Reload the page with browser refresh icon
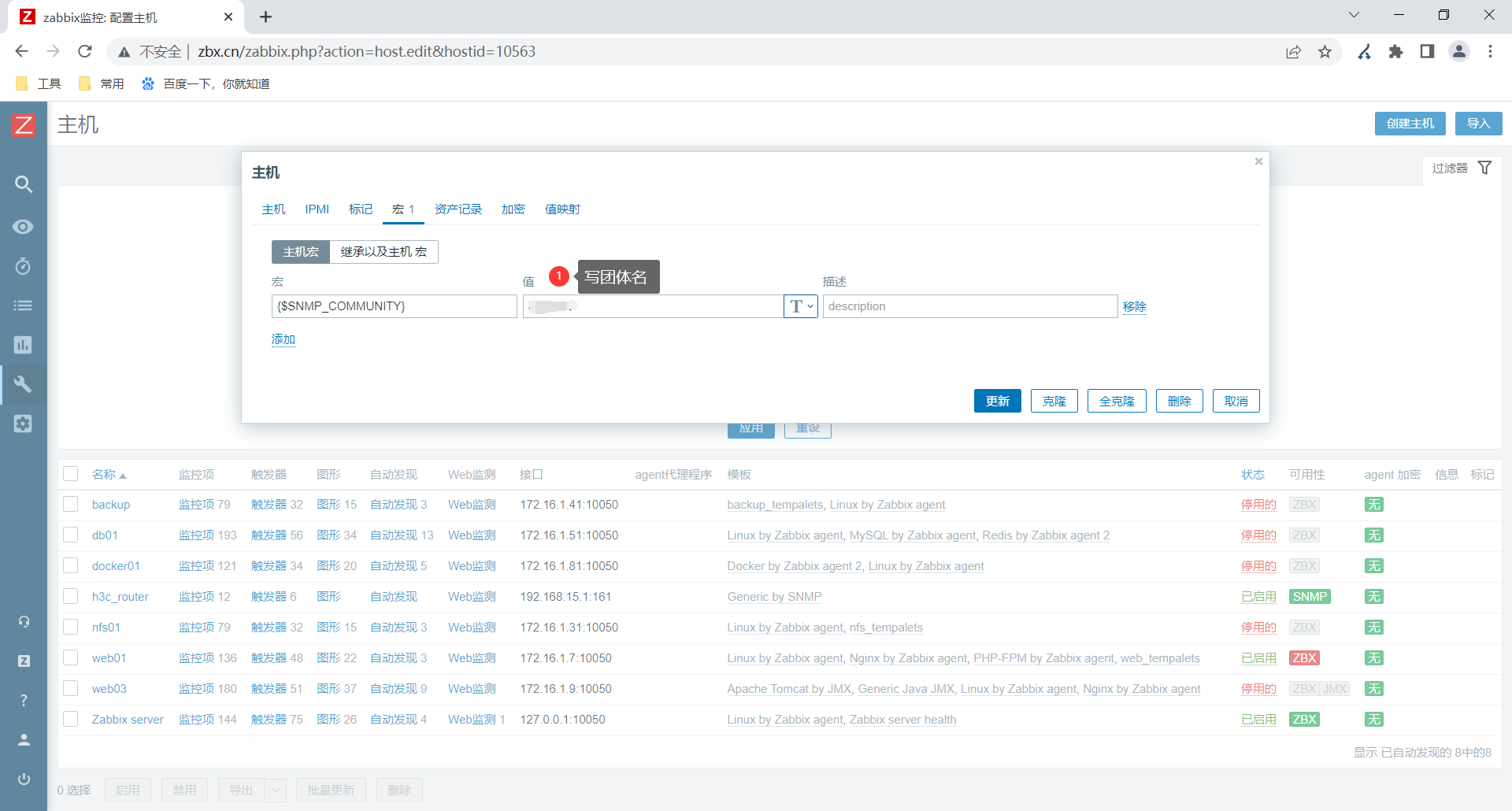The image size is (1512, 811). click(85, 51)
